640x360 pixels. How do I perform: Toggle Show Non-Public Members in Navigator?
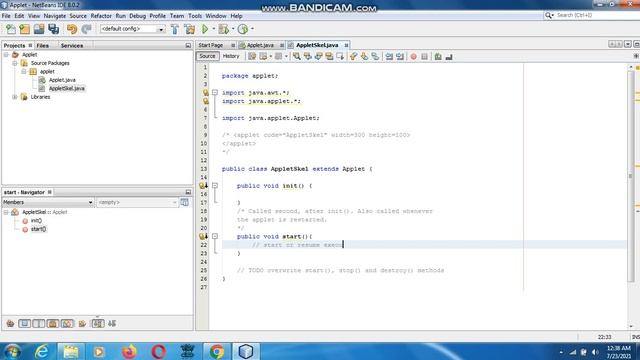coord(53,324)
